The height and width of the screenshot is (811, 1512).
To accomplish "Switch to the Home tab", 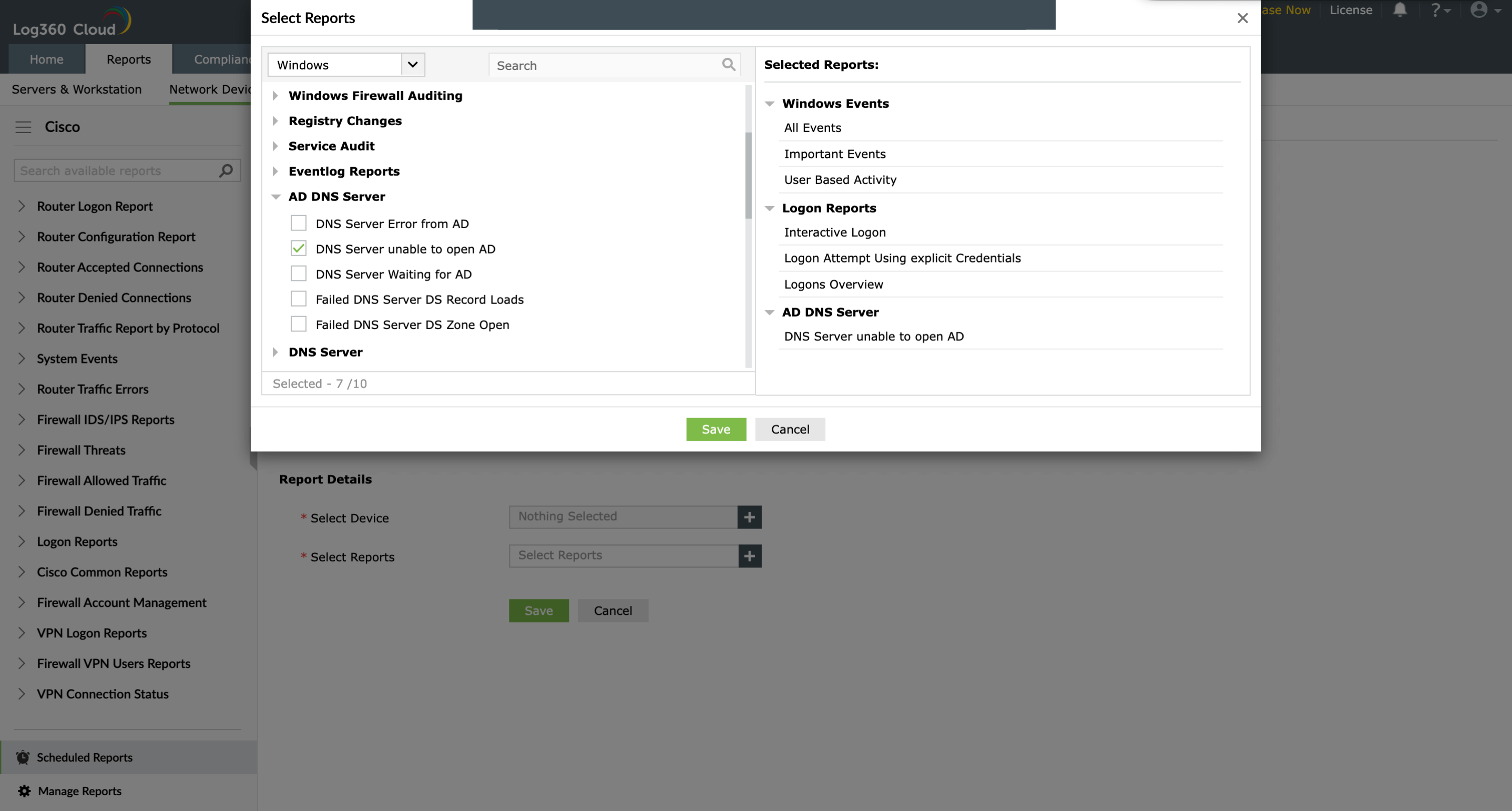I will (x=46, y=59).
